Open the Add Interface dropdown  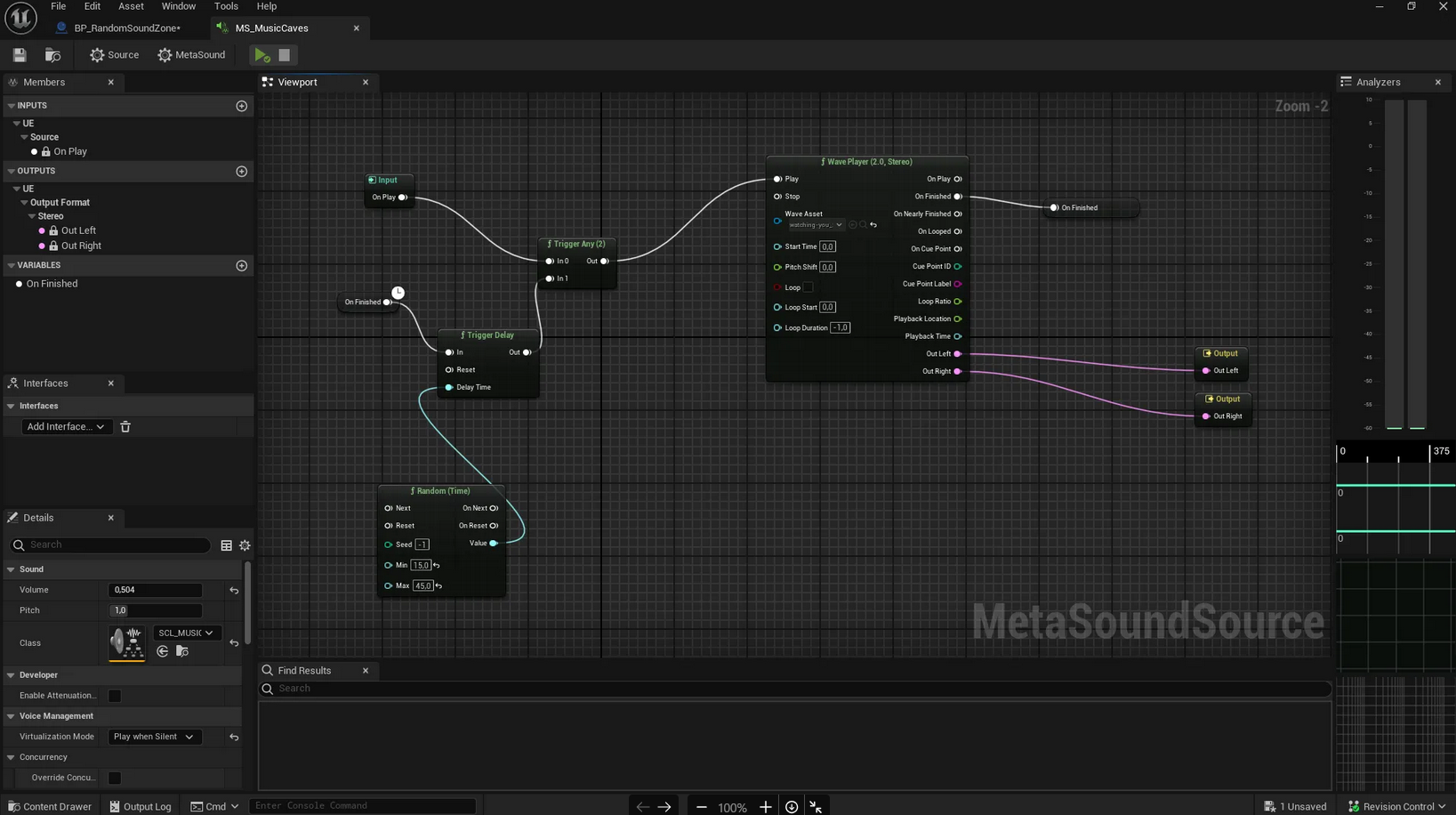click(x=66, y=427)
